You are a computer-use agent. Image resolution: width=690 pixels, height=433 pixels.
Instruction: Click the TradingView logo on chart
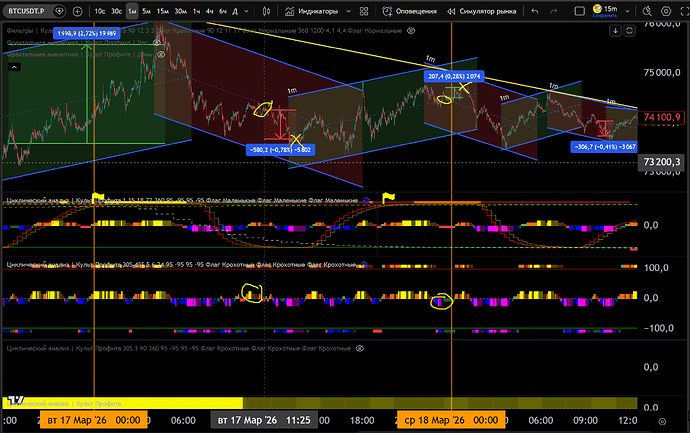click(x=16, y=400)
